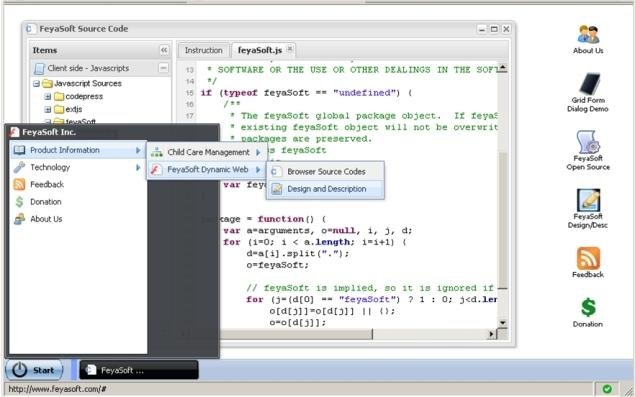Click the extjs folder label
The image size is (635, 397).
74,109
